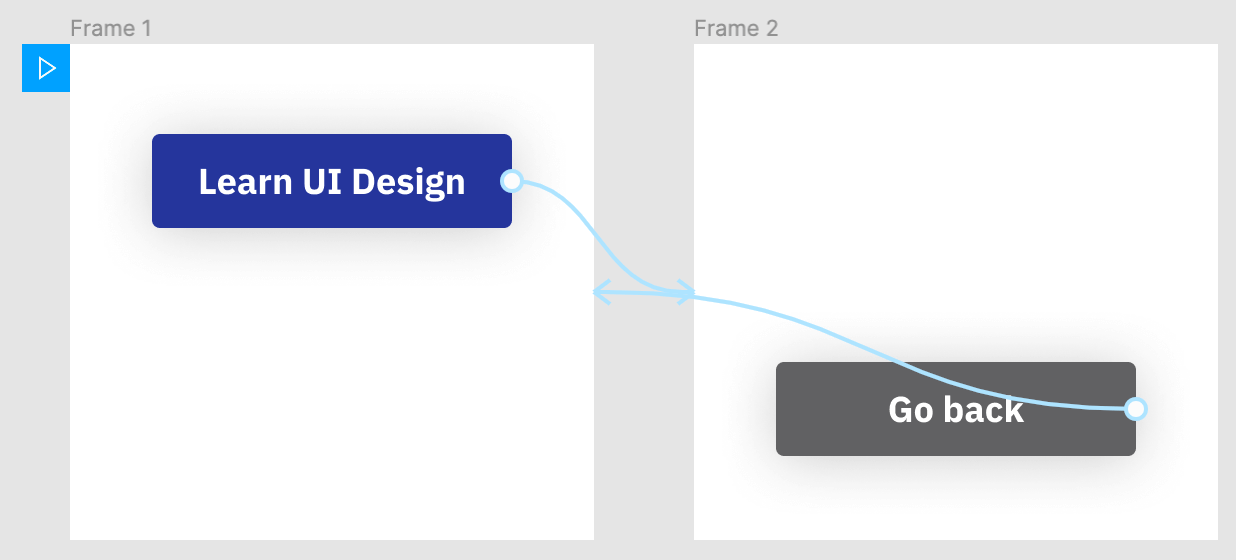Select the Go back button

point(956,409)
